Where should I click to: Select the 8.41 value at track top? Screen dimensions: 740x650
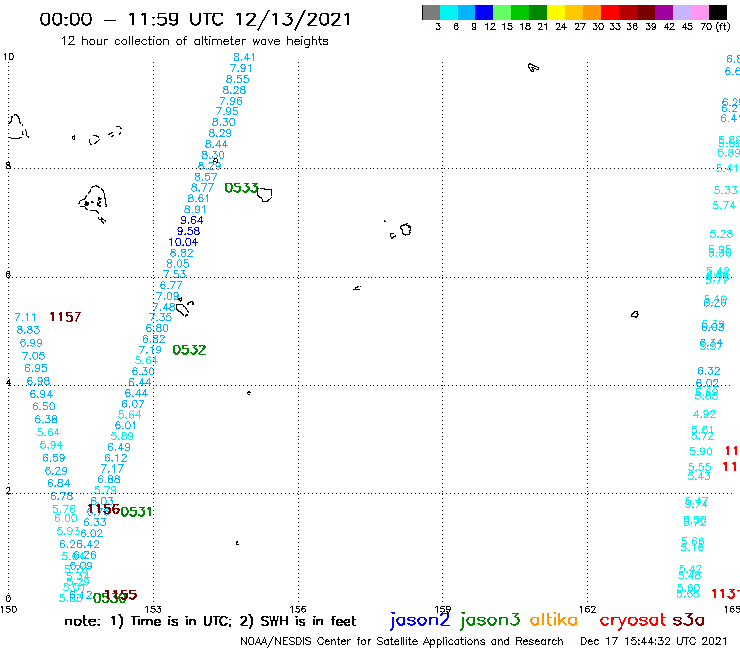click(x=244, y=57)
